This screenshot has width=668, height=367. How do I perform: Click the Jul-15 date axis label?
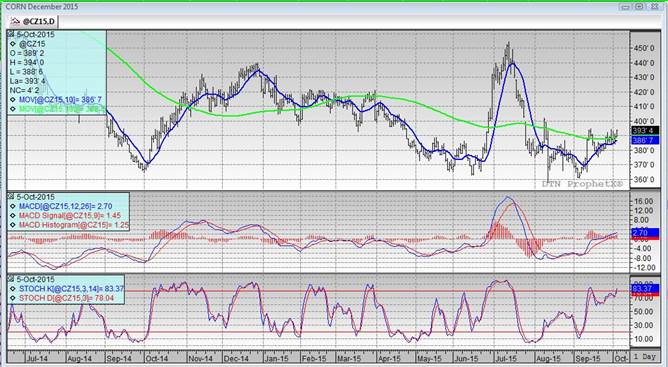click(507, 359)
